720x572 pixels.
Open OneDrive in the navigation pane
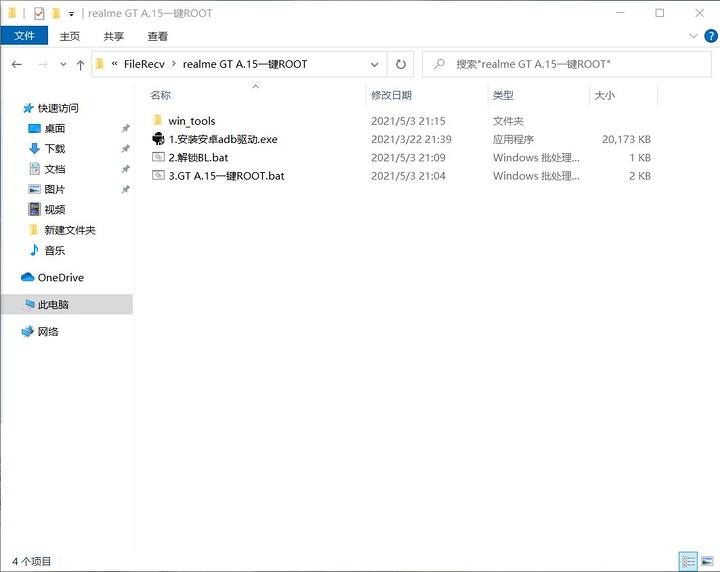click(x=61, y=277)
